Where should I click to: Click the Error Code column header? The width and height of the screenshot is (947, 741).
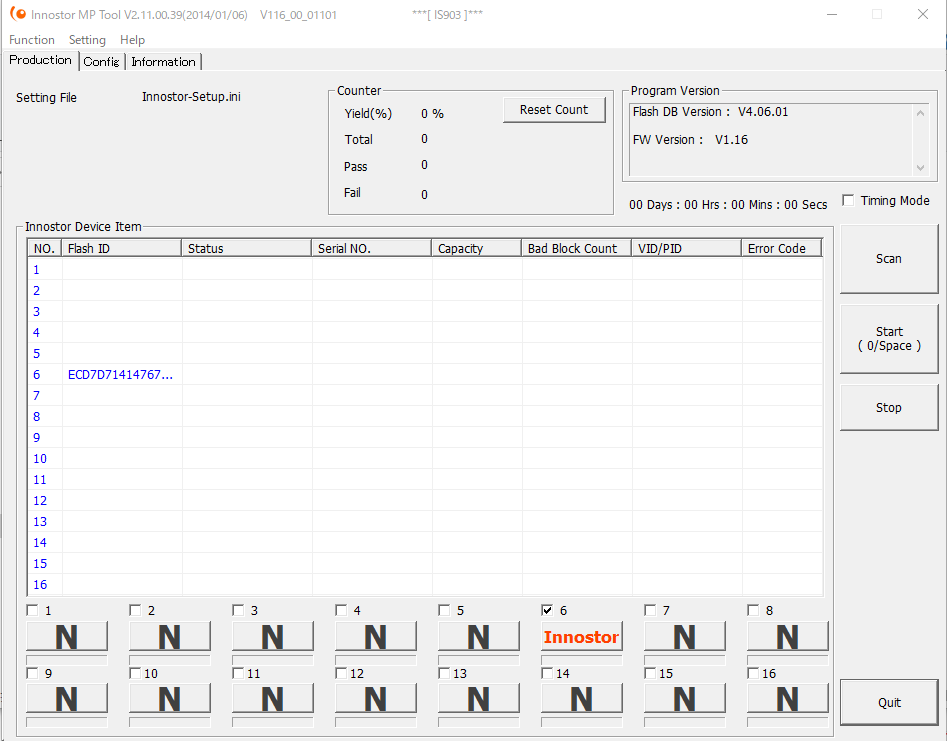click(x=782, y=248)
